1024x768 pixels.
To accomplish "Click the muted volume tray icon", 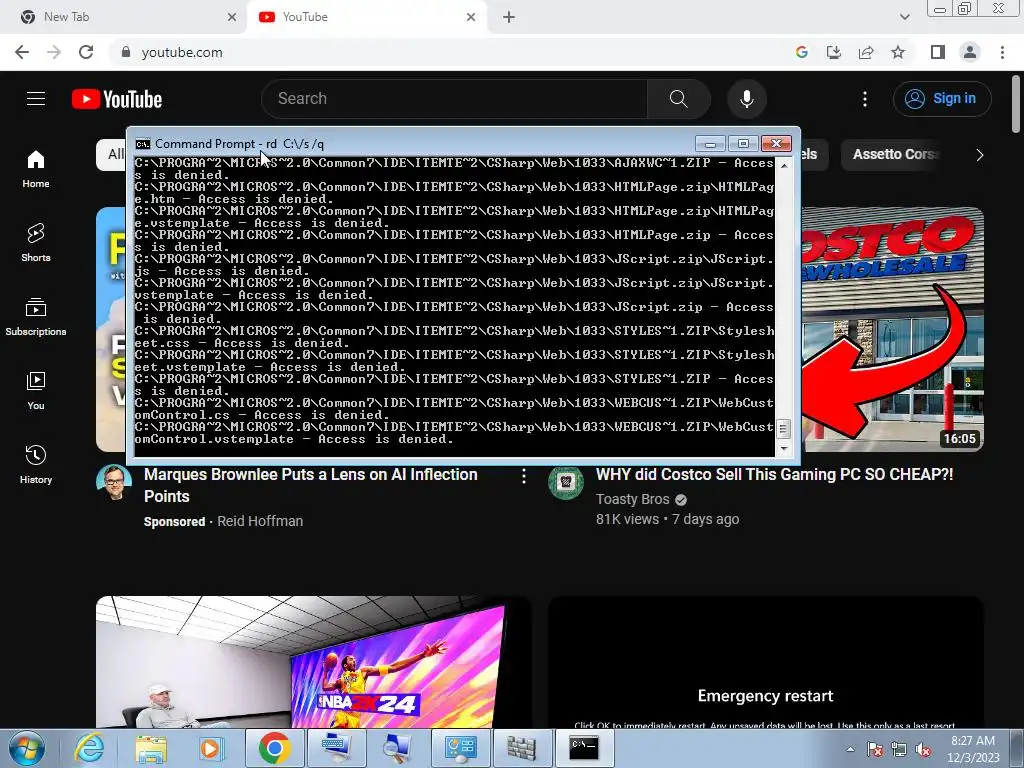I will tap(923, 749).
